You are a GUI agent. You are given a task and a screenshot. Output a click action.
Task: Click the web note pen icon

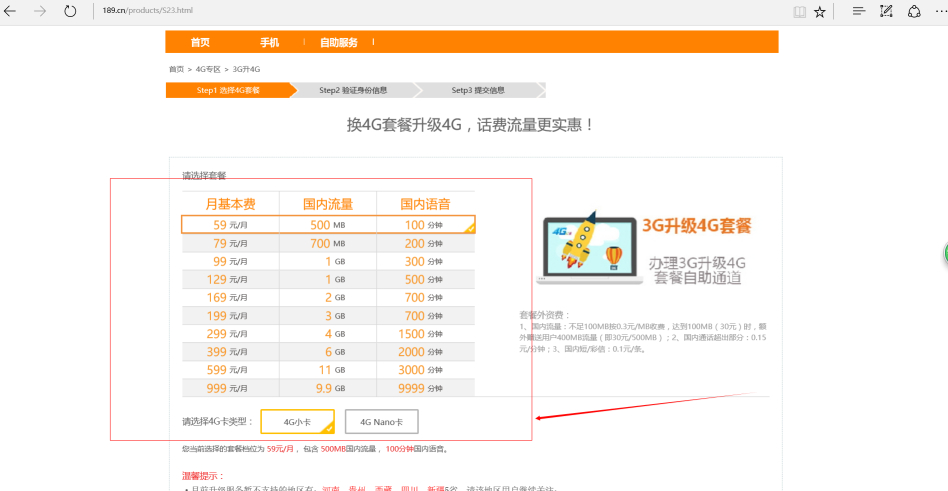886,11
